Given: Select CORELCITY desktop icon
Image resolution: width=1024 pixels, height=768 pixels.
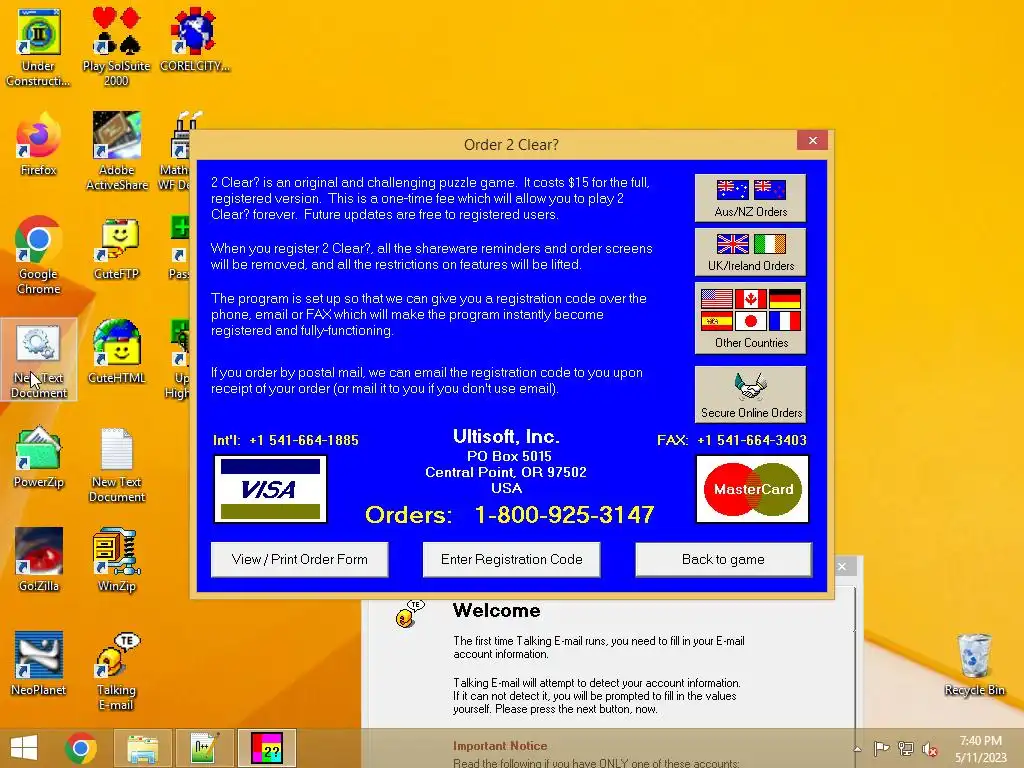Looking at the screenshot, I should (x=194, y=40).
